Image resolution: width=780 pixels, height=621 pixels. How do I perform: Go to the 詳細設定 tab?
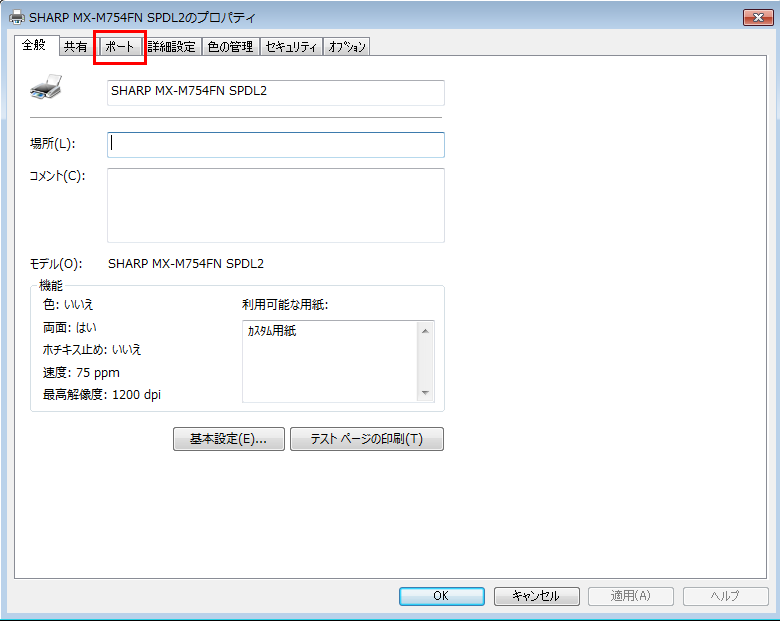(x=171, y=46)
